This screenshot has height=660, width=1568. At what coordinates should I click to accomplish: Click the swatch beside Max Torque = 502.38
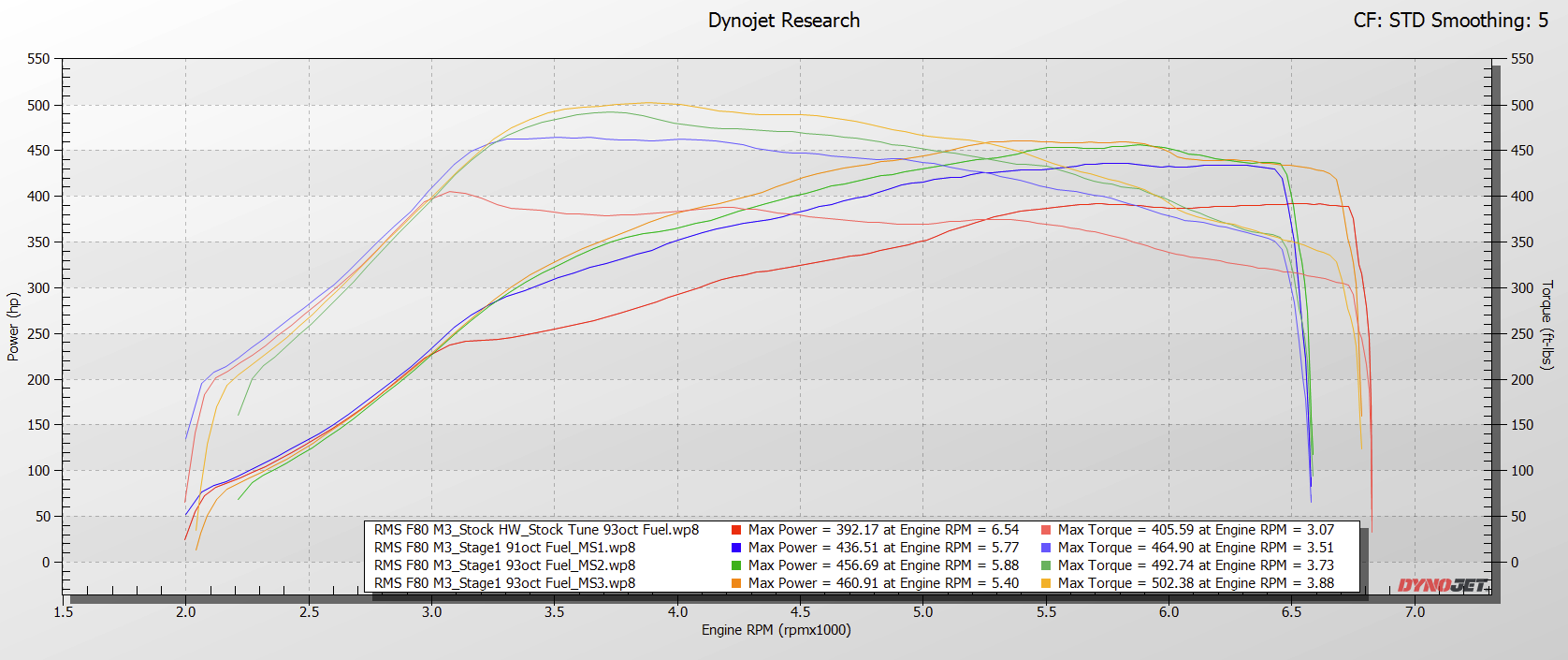click(1046, 583)
